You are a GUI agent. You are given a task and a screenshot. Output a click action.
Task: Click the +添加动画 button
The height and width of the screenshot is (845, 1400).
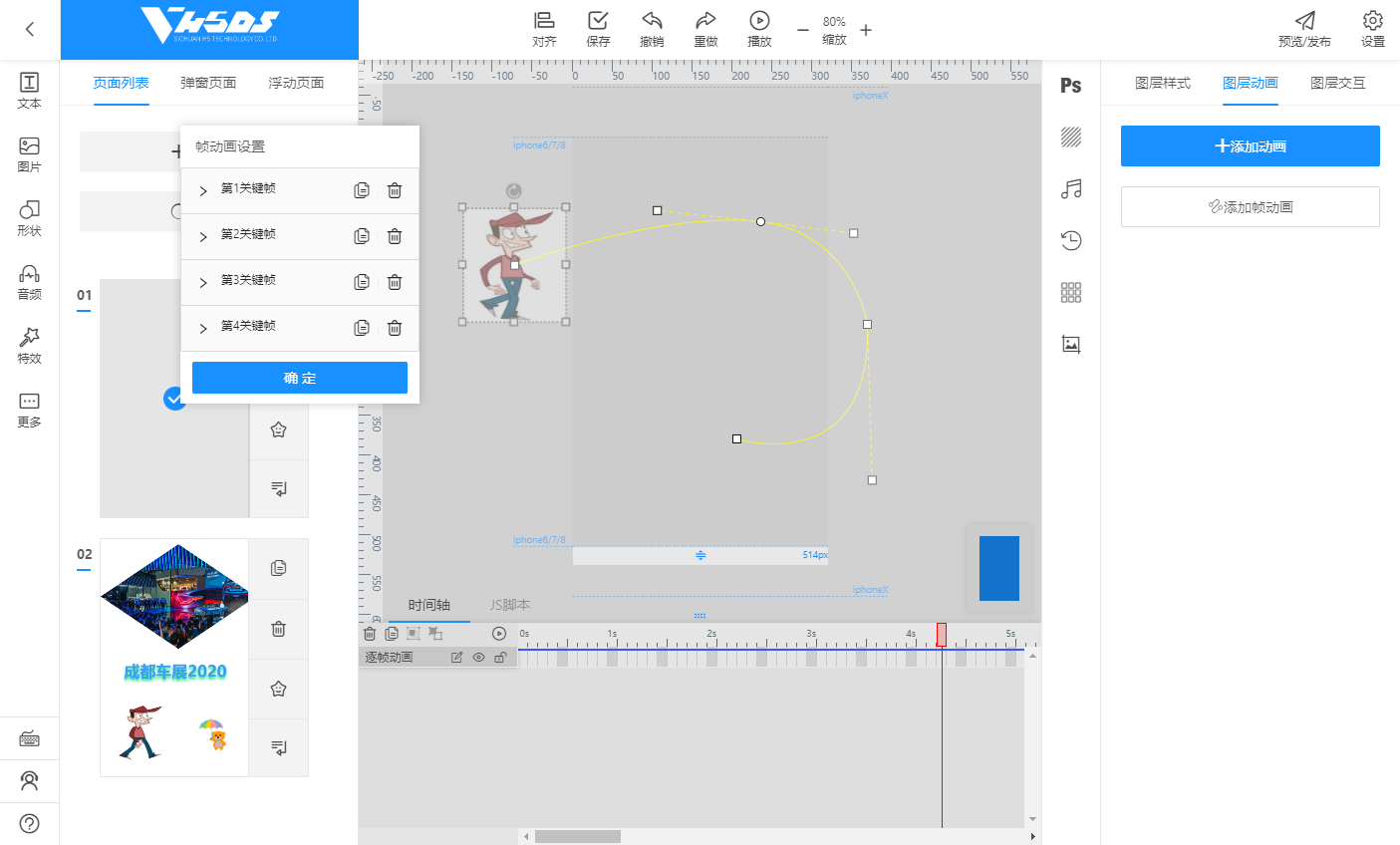tap(1251, 145)
